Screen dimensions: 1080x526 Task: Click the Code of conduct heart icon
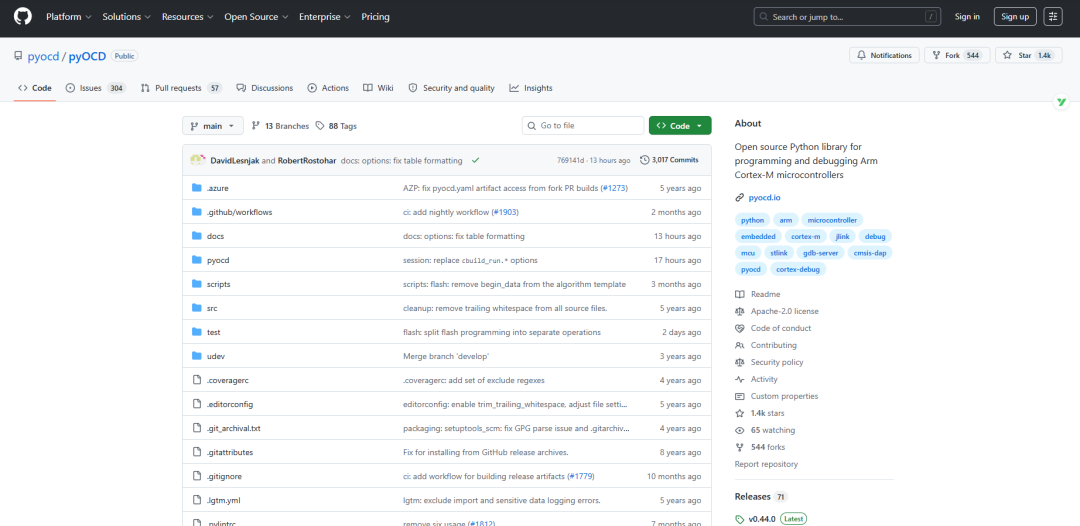pyautogui.click(x=740, y=328)
